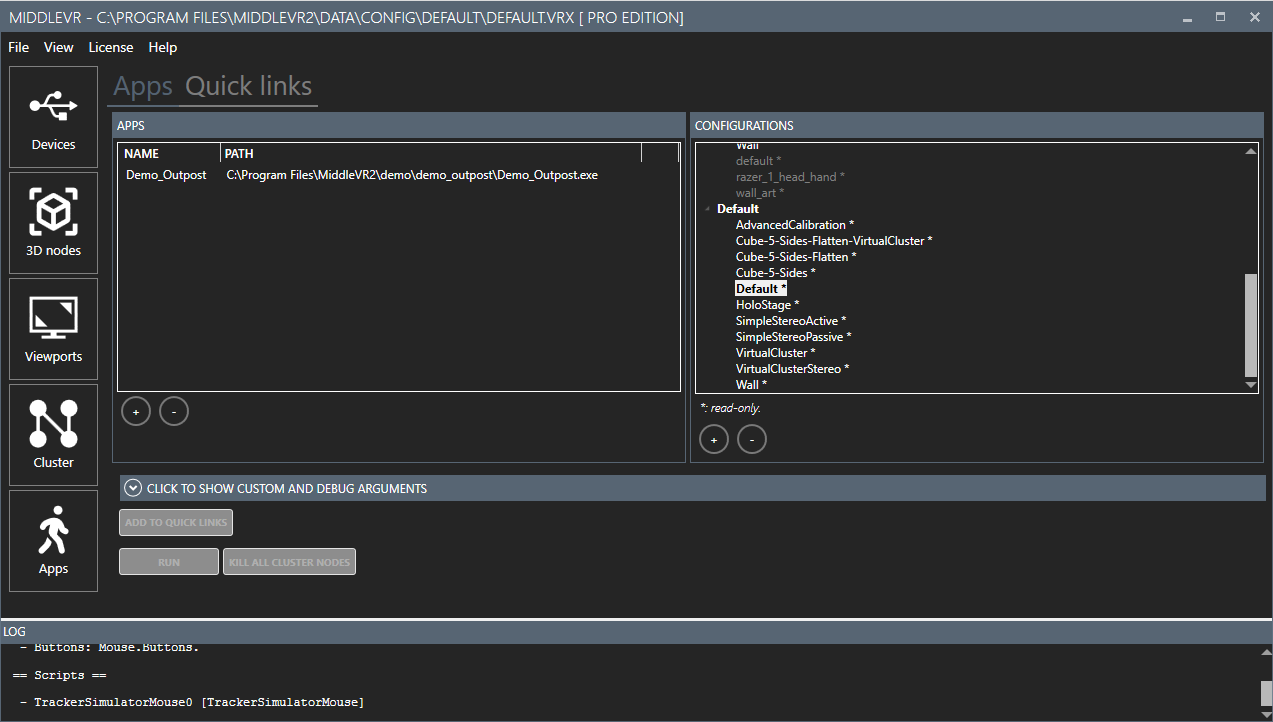This screenshot has width=1273, height=722.
Task: Select lowercase default grayed configuration
Action: click(x=758, y=161)
